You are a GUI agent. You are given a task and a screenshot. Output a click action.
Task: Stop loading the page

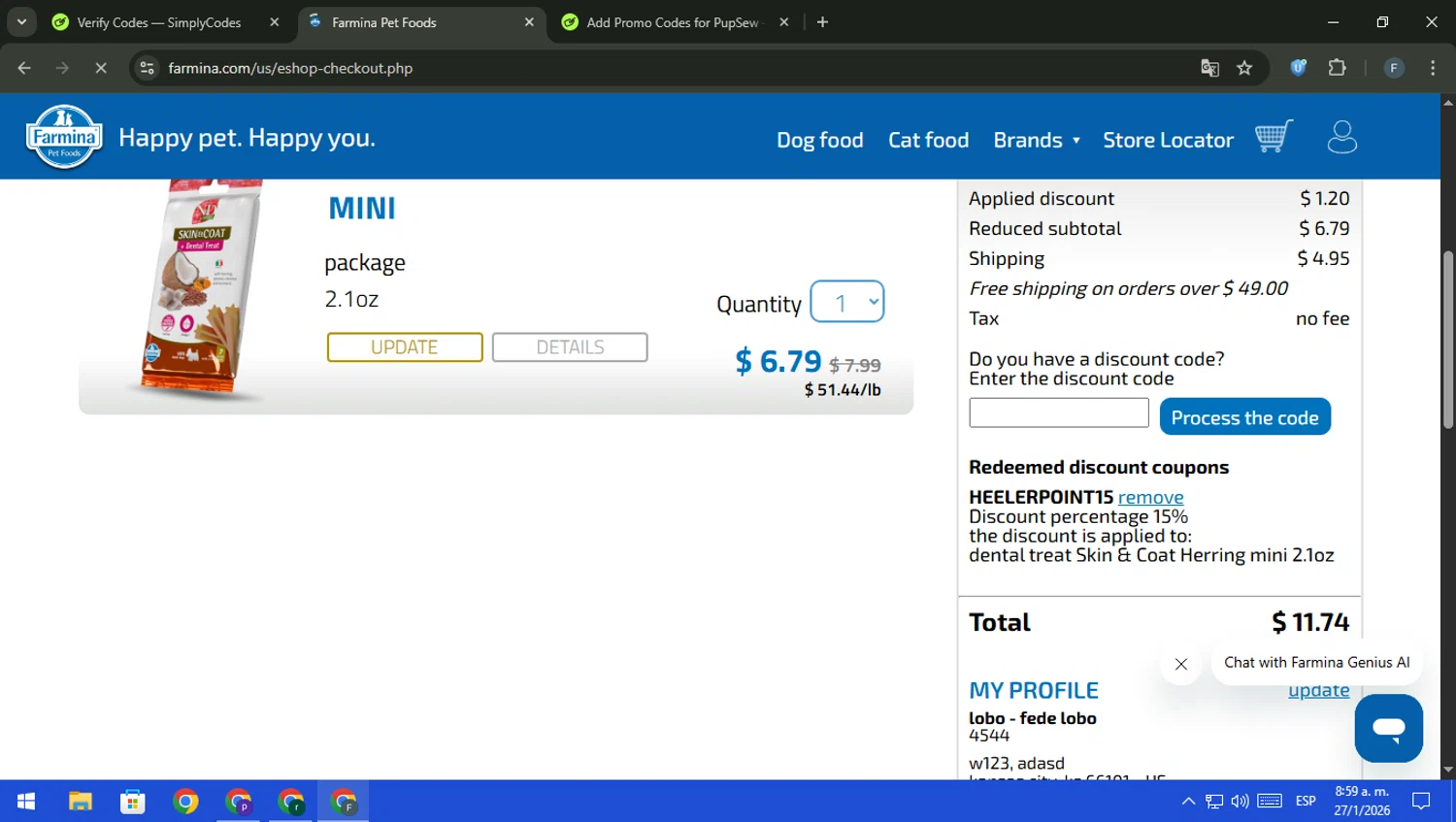coord(100,68)
